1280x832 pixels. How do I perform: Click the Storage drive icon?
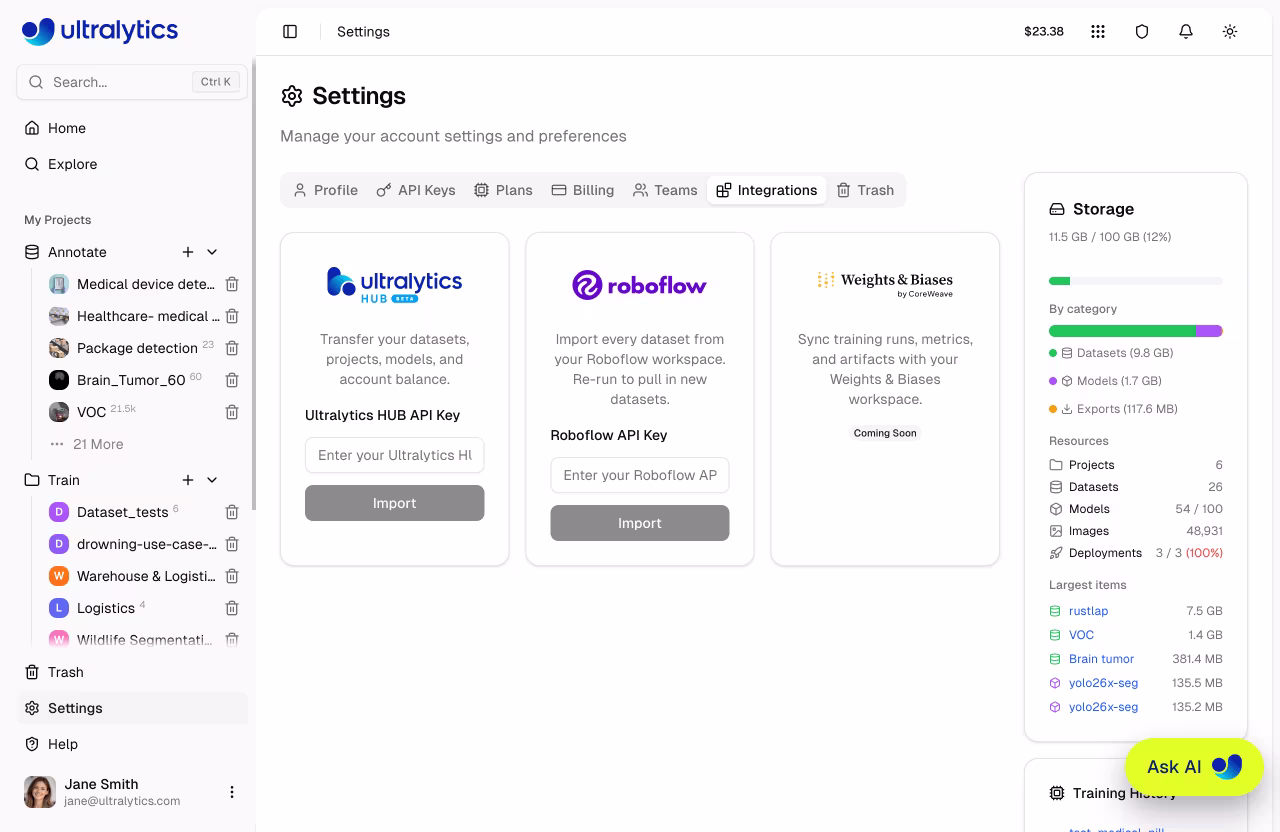click(1057, 209)
